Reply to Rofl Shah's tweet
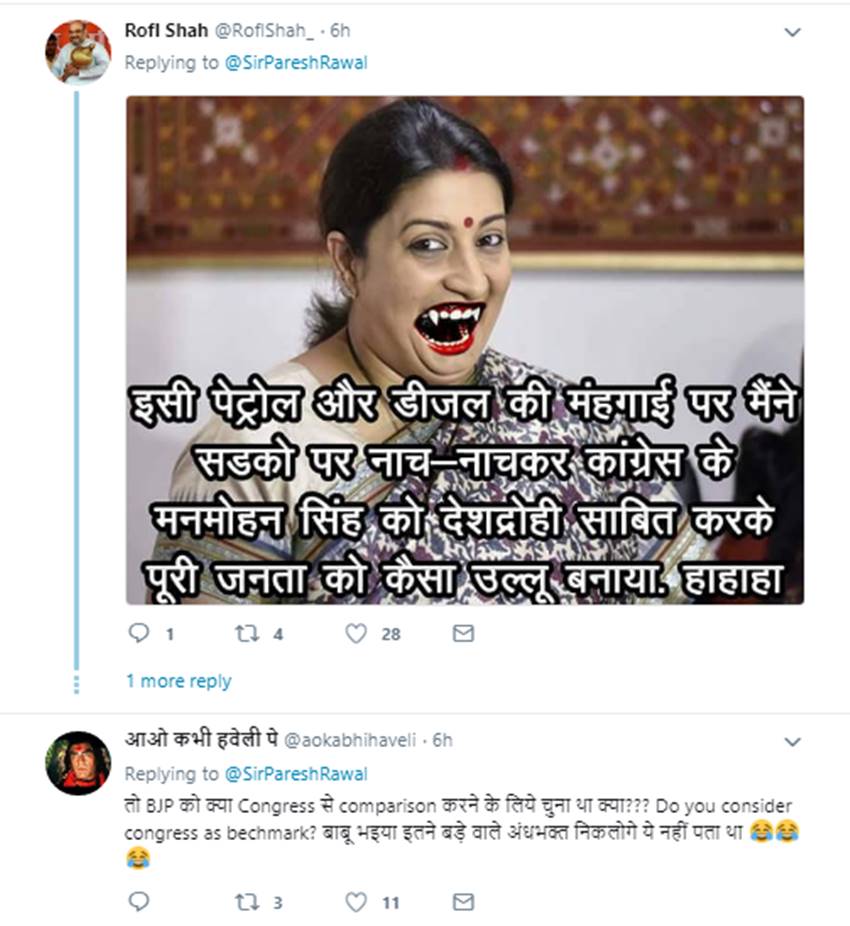Screen dimensions: 850x926 pos(140,633)
